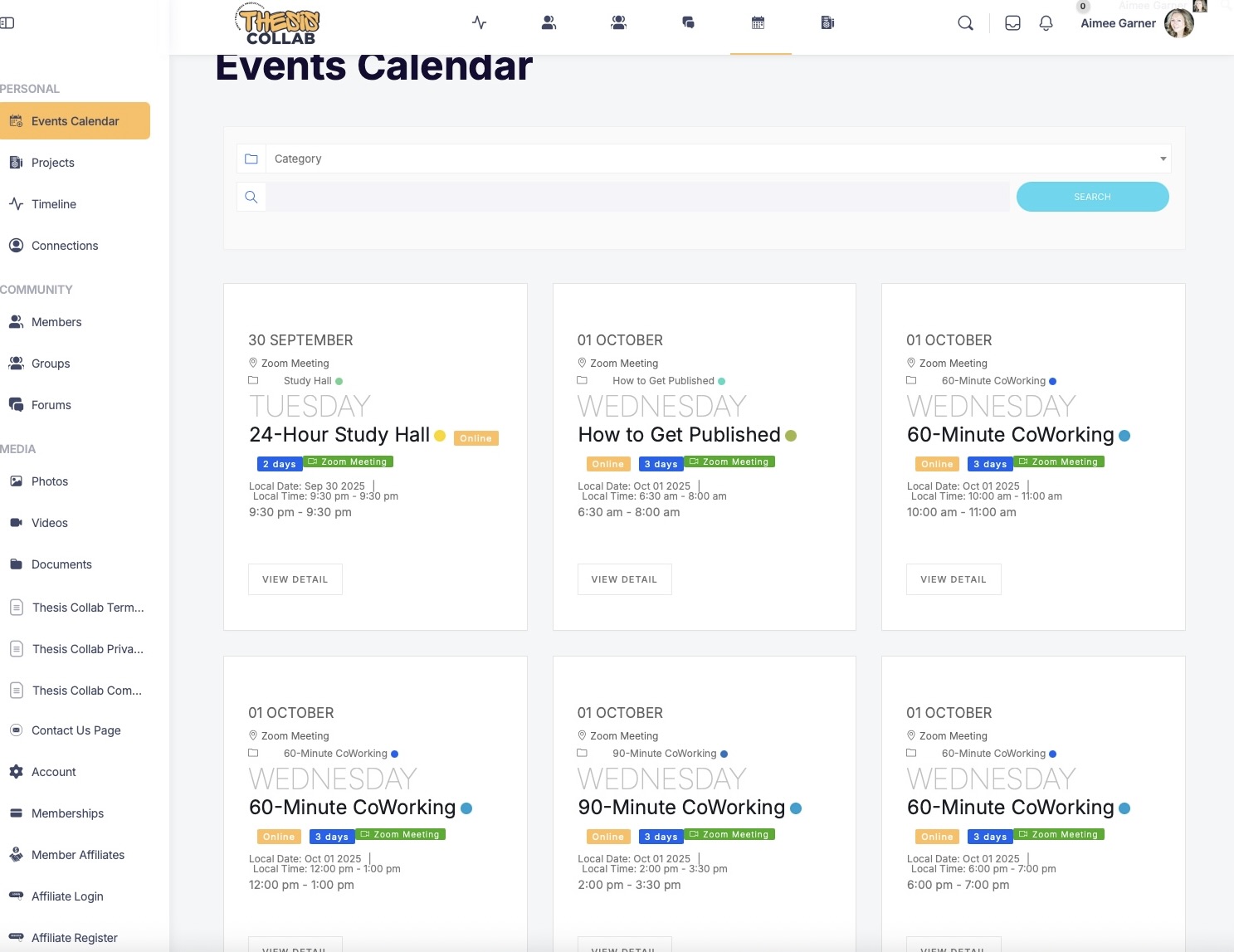Open the activity timeline icon in top navigation

pyautogui.click(x=479, y=23)
